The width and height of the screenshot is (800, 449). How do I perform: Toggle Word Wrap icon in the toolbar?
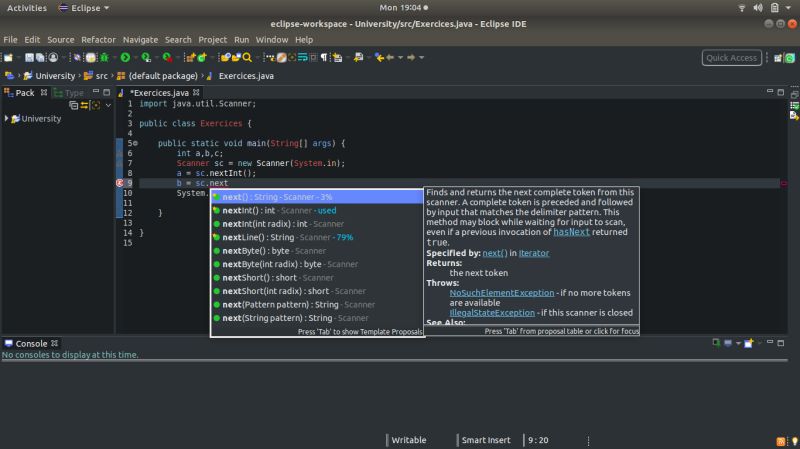(x=302, y=58)
